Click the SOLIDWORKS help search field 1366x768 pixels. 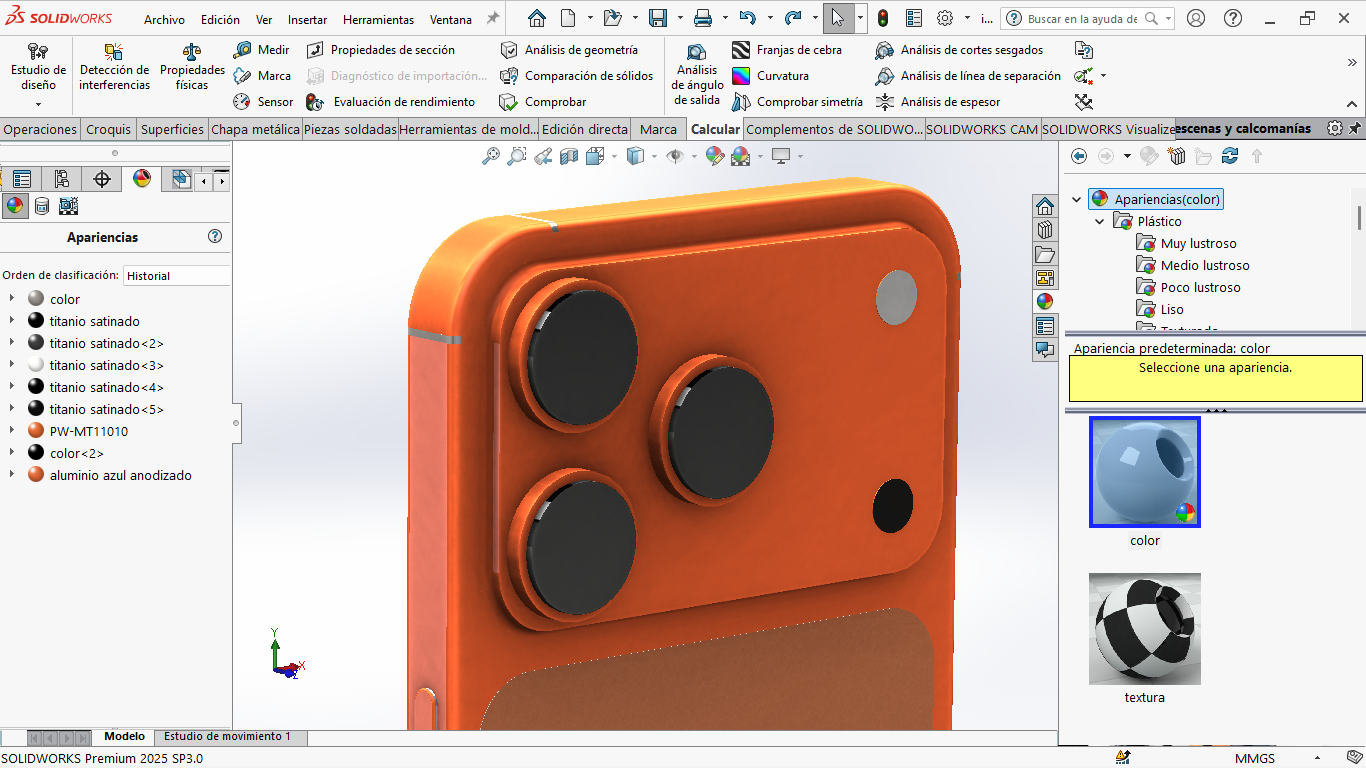click(x=1082, y=19)
